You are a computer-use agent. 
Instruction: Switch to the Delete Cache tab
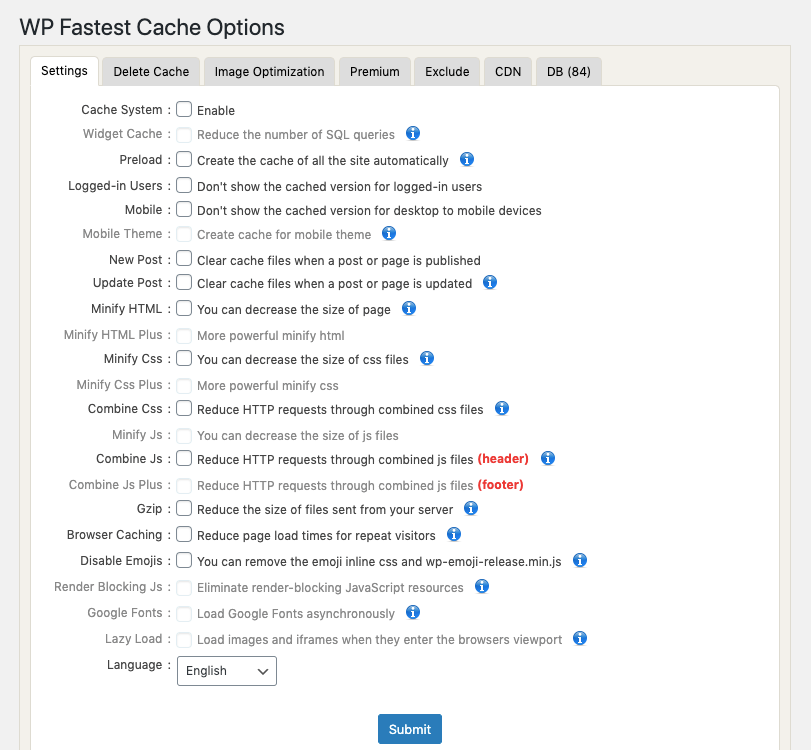(x=150, y=71)
